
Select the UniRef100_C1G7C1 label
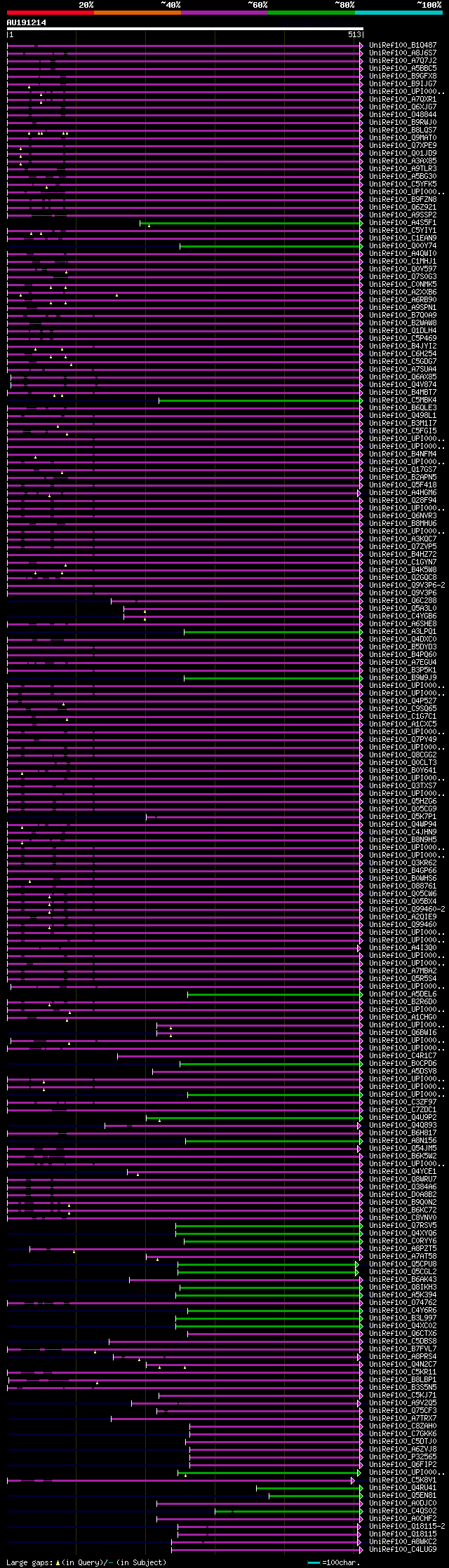(x=403, y=716)
